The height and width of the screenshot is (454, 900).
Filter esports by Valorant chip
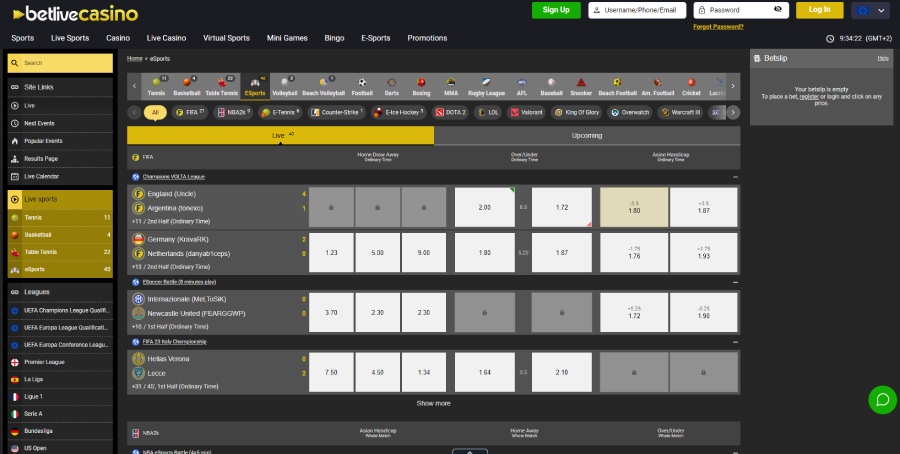pyautogui.click(x=527, y=112)
